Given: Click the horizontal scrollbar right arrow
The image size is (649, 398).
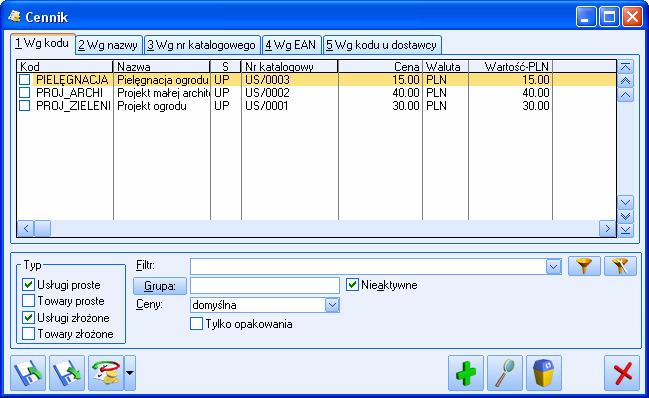Looking at the screenshot, I should coord(607,228).
